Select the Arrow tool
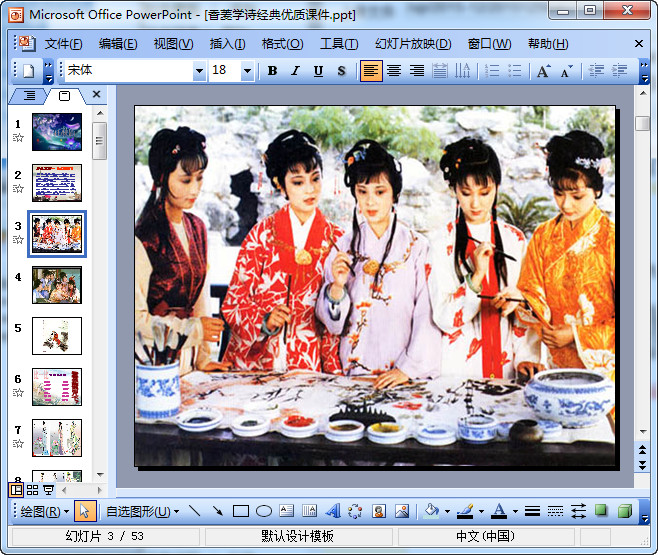 click(217, 511)
